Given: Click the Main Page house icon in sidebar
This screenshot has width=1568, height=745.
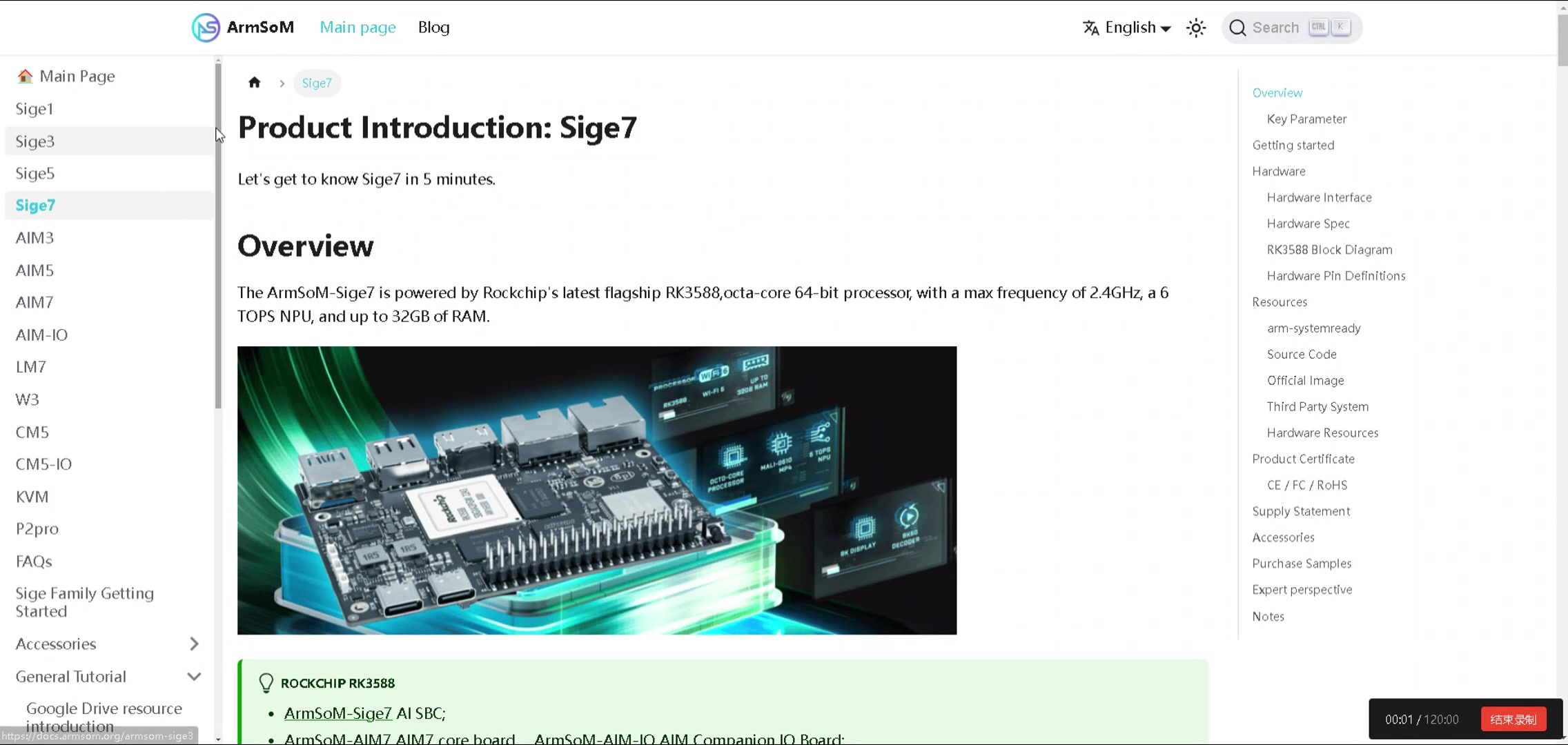Looking at the screenshot, I should 26,76.
